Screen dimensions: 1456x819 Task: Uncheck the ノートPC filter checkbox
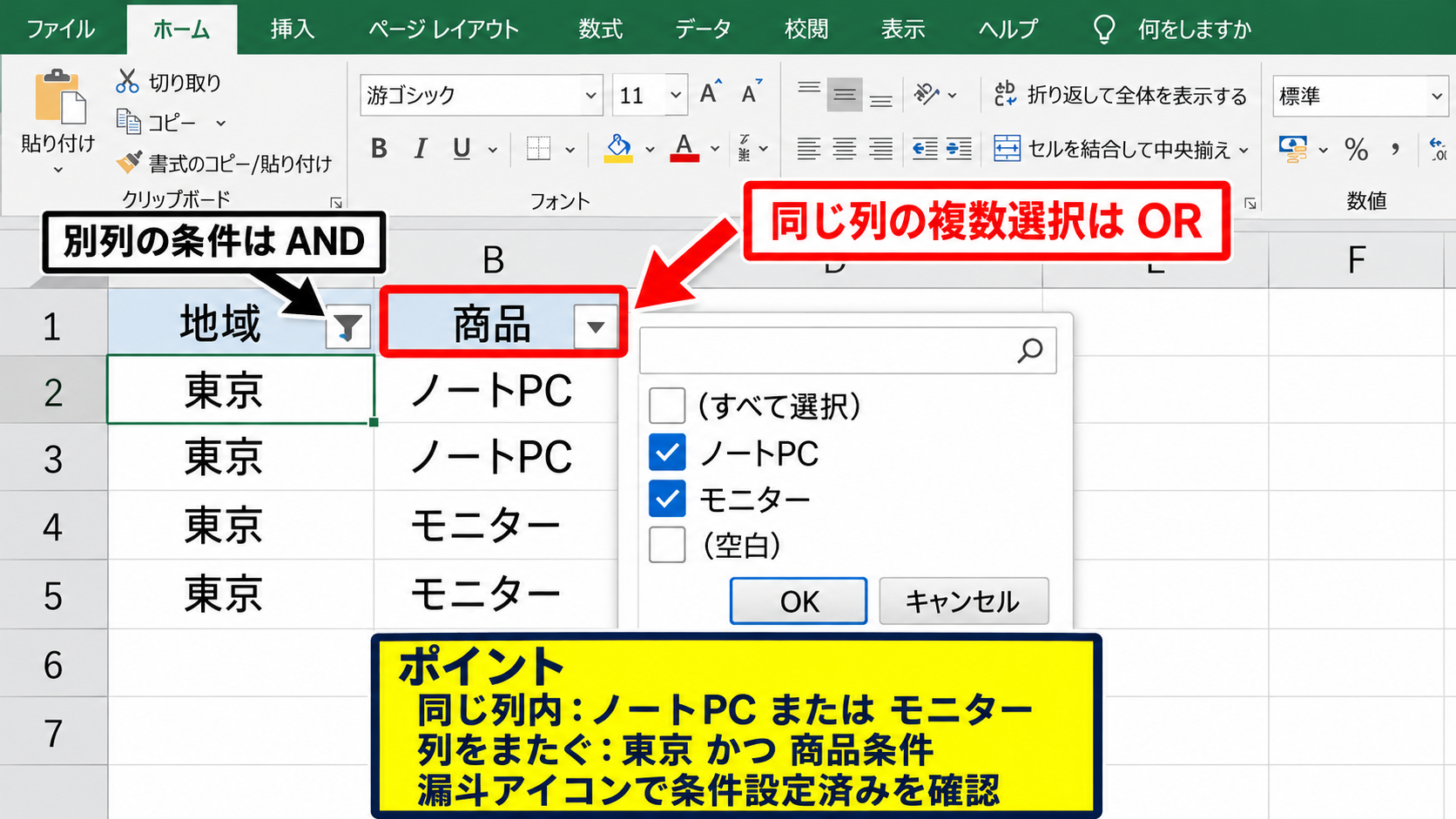(x=667, y=453)
